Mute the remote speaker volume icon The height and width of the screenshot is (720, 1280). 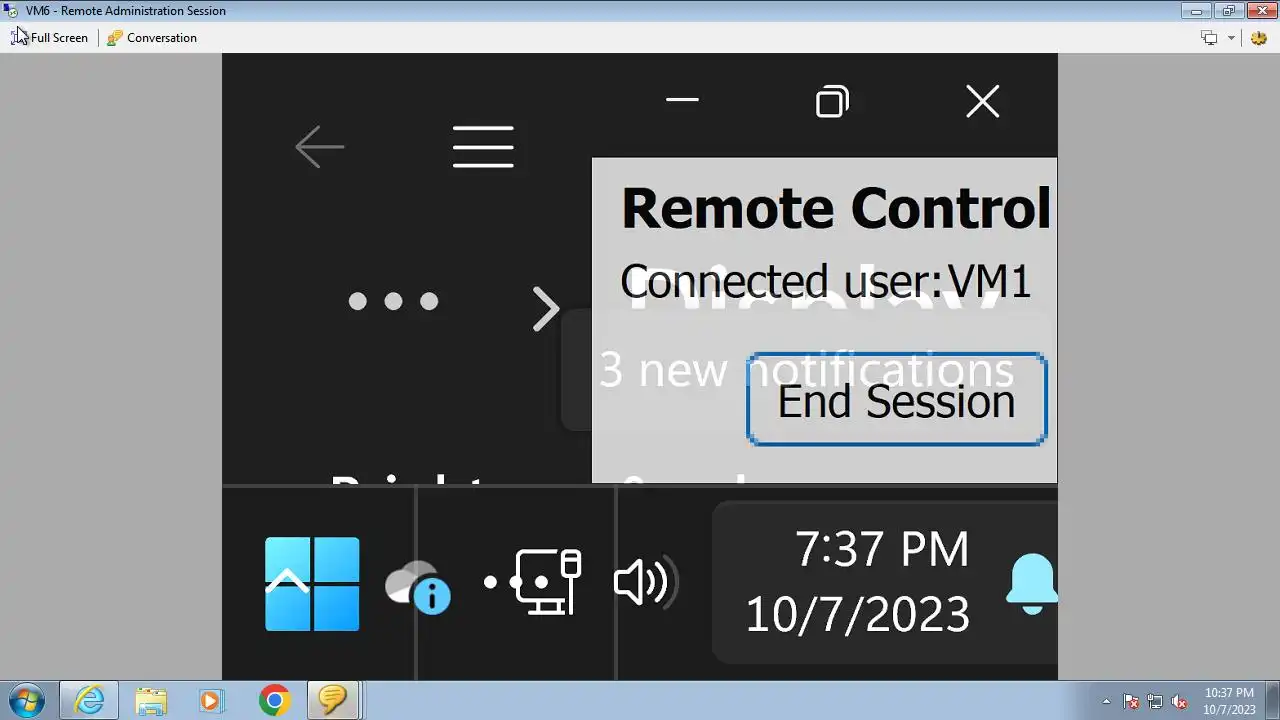coord(644,581)
